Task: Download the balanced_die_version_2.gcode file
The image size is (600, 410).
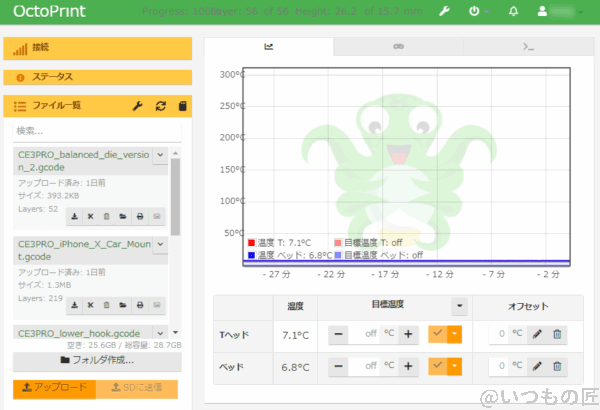Action: pyautogui.click(x=73, y=216)
